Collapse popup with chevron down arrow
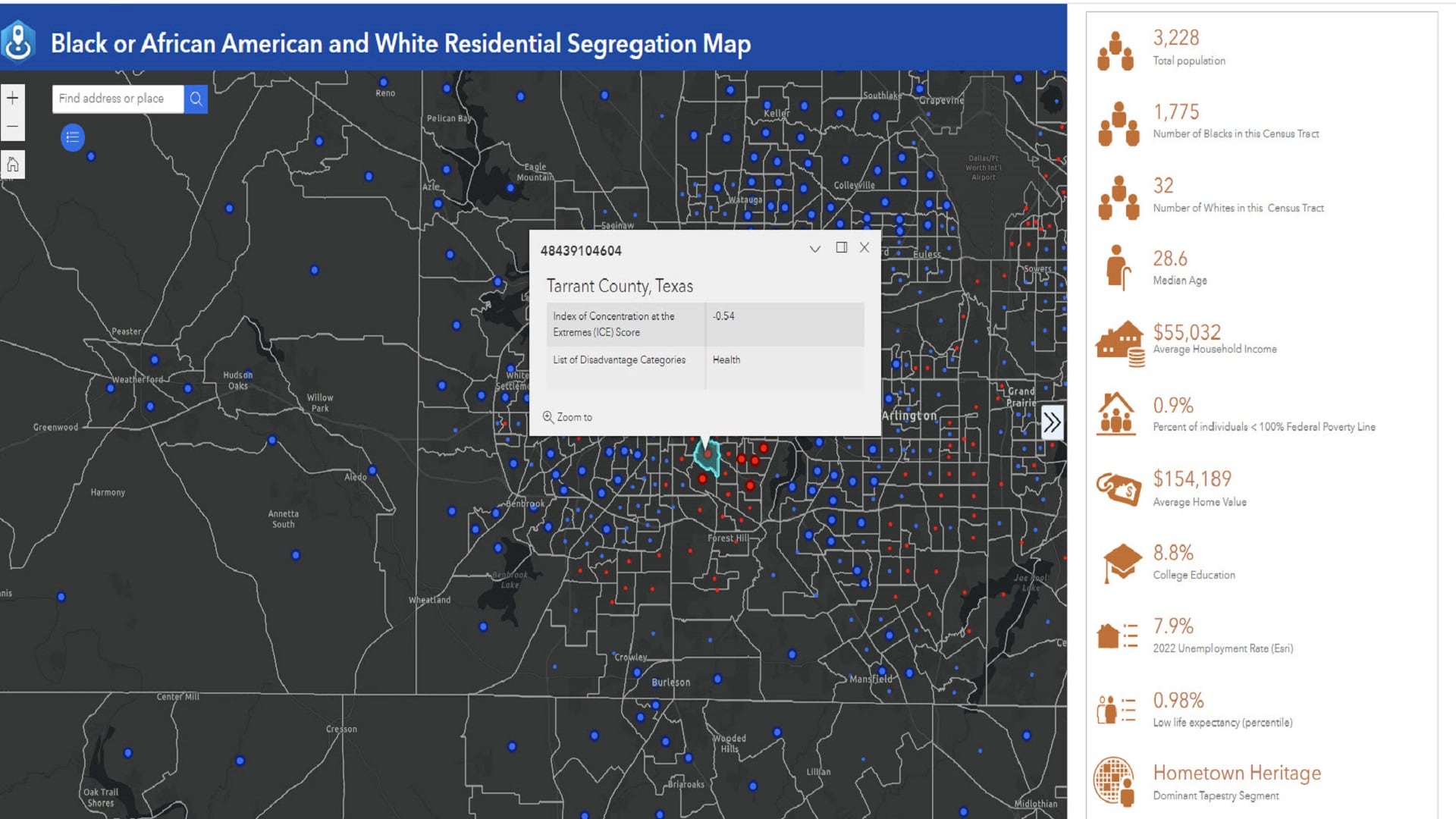 point(815,249)
